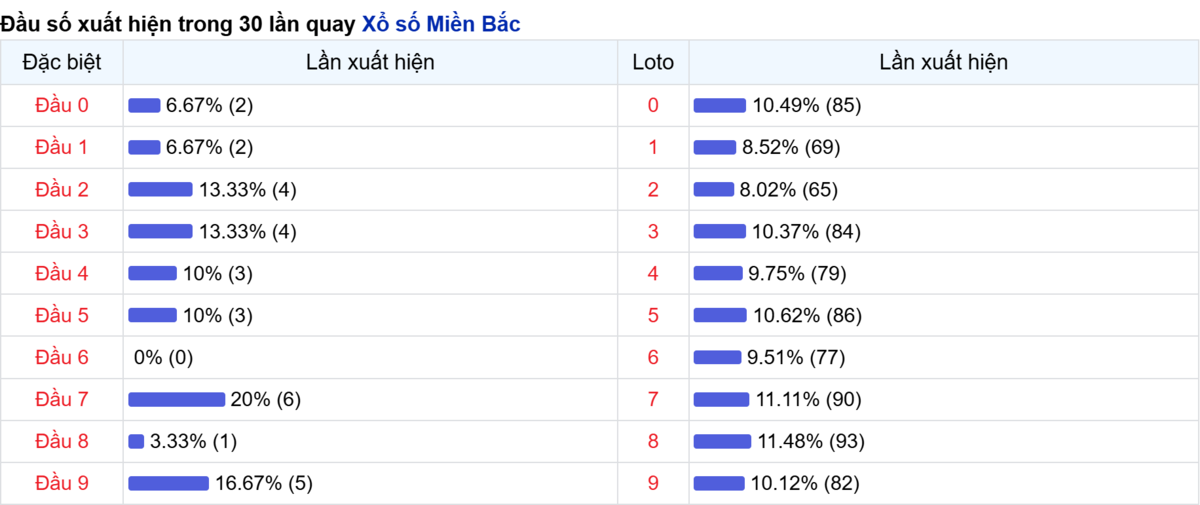Click the right Lần xuất hiện header
Screen dimensions: 1200x505
[x=943, y=62]
